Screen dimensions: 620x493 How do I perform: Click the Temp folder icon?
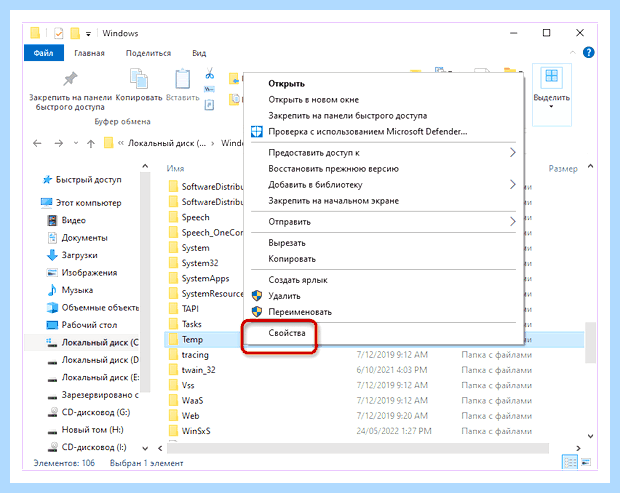click(x=173, y=339)
